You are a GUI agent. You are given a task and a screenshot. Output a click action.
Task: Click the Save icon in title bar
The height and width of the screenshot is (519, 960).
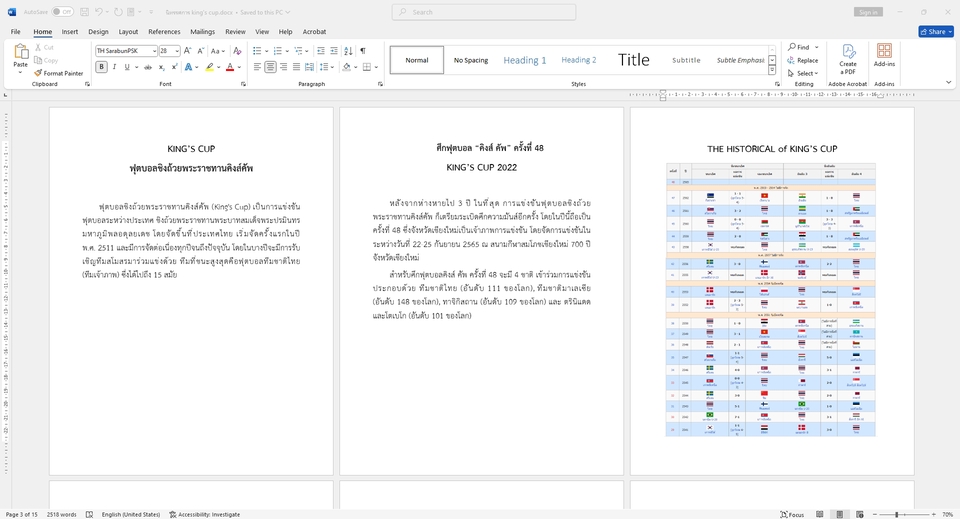[84, 12]
